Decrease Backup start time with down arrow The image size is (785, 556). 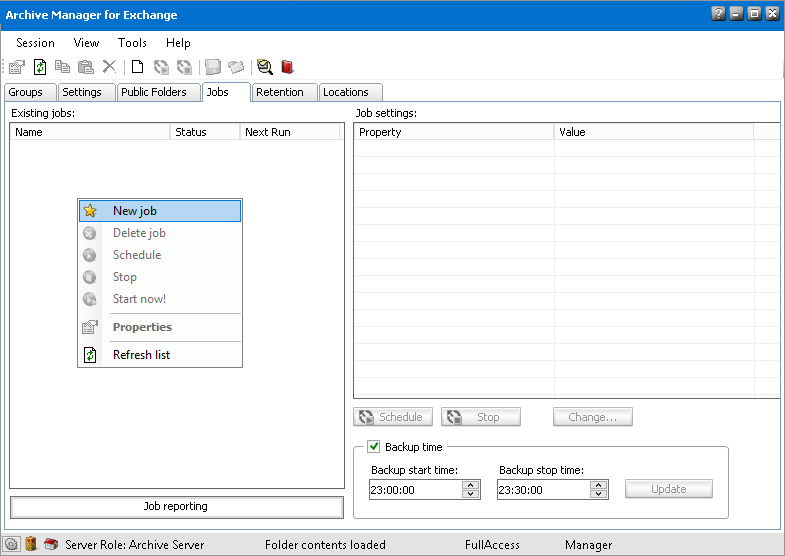pos(470,494)
